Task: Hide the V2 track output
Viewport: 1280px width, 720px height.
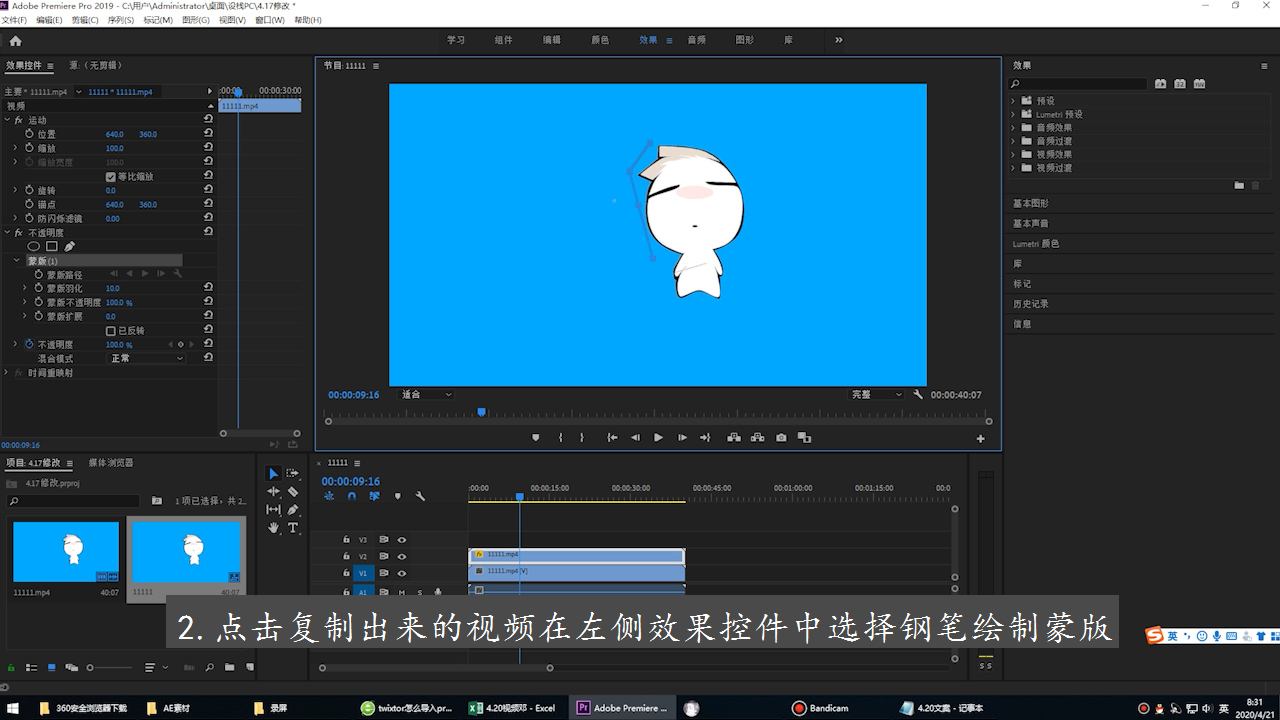Action: [x=402, y=556]
